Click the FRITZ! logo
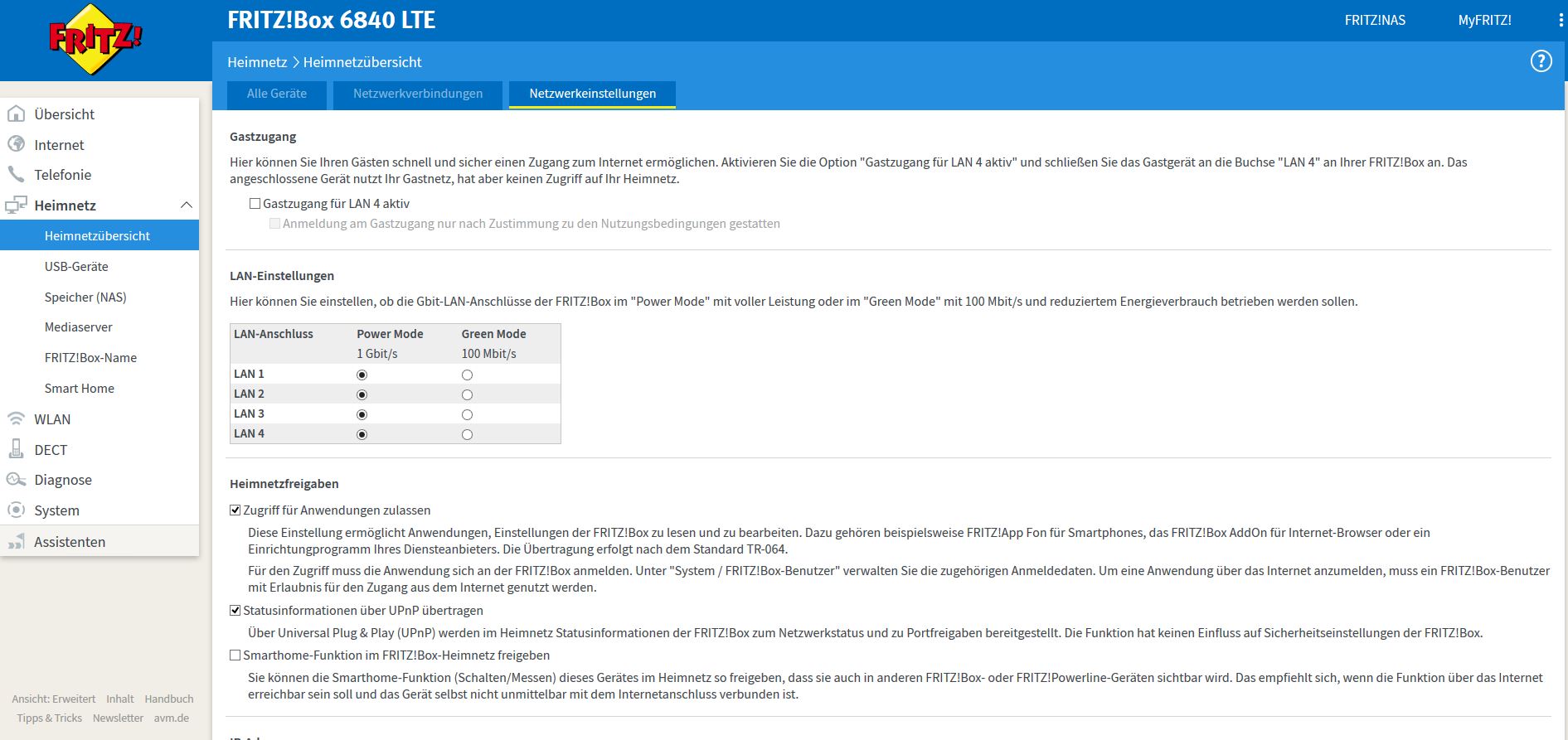Image resolution: width=1568 pixels, height=740 pixels. pos(95,39)
